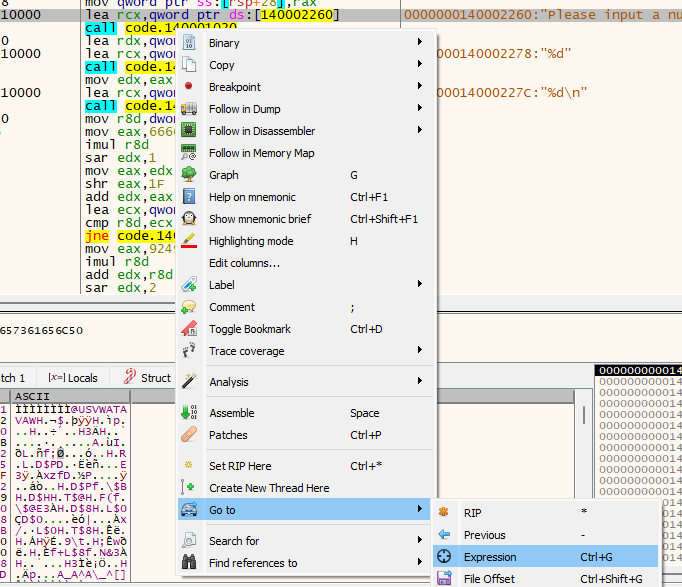This screenshot has width=682, height=587.
Task: Click the Binary menu icon
Action: pos(189,43)
